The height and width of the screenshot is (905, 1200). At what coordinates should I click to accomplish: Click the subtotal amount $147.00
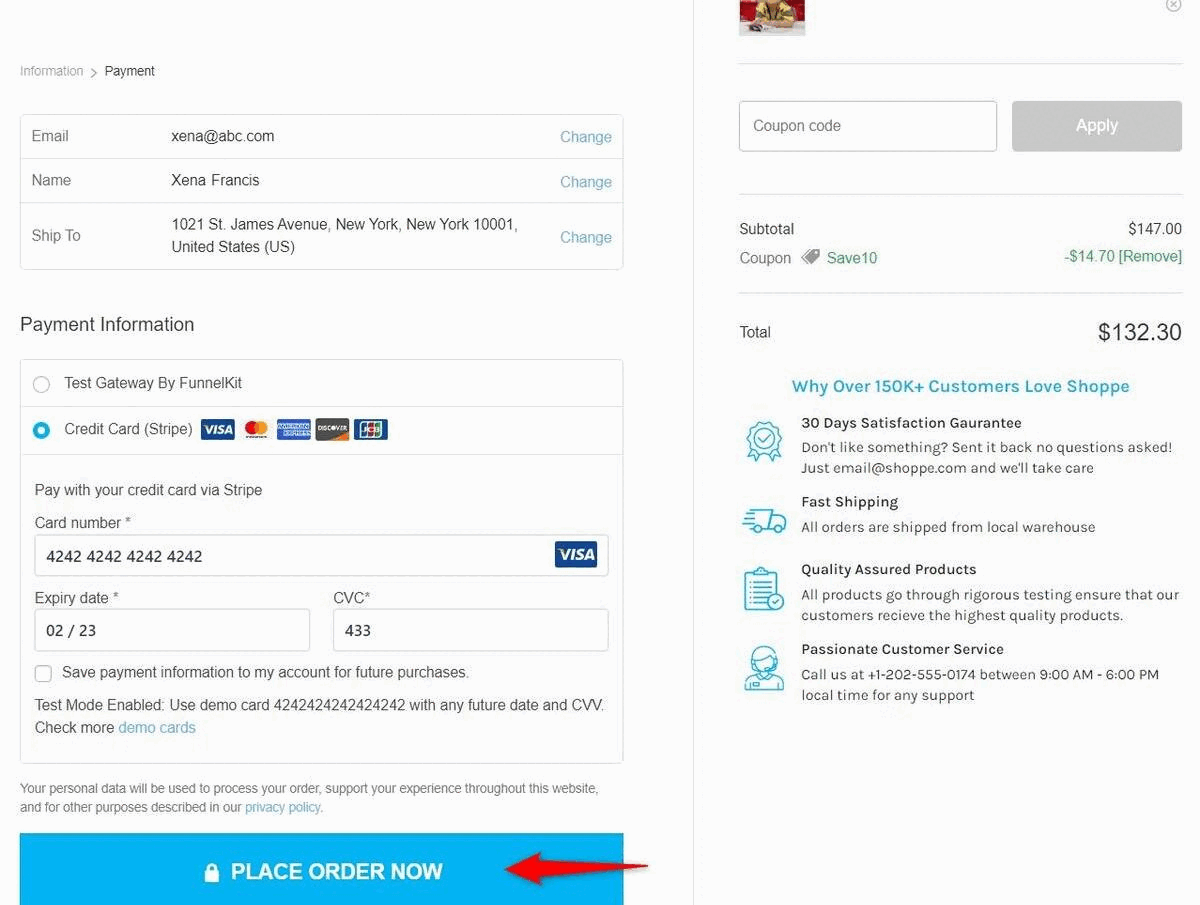coord(1155,229)
